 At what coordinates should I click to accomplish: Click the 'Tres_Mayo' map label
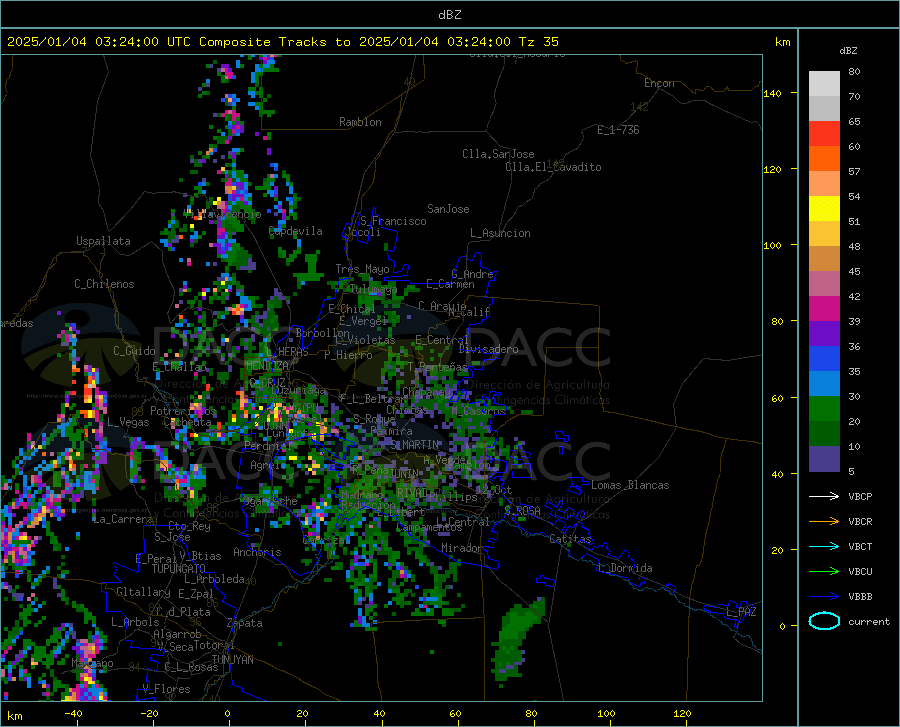(x=362, y=269)
